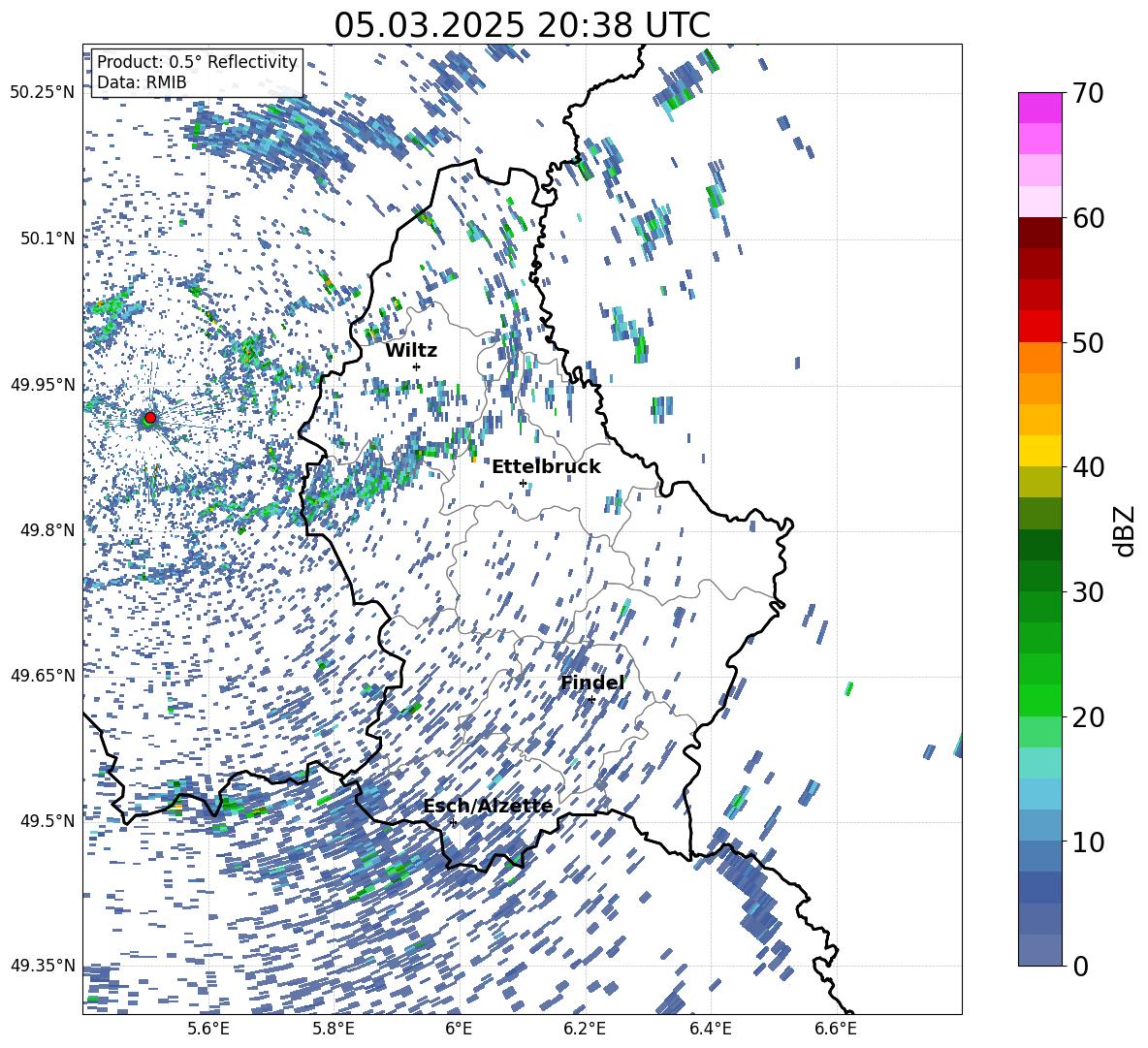Click the Product: 0.5° Reflectivity text
The height and width of the screenshot is (1048, 1148).
197,62
